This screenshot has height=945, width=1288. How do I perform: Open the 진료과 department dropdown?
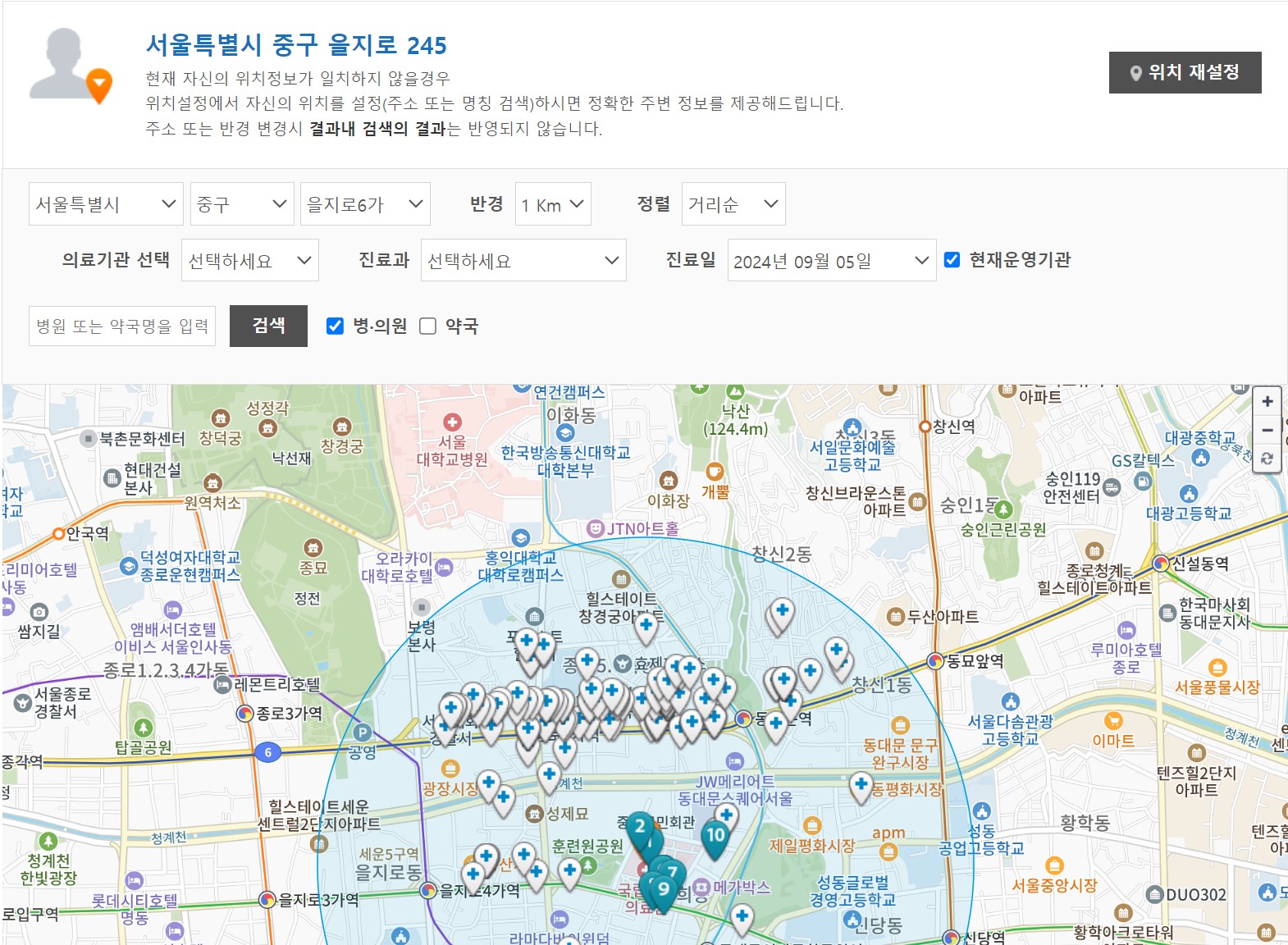(x=523, y=260)
